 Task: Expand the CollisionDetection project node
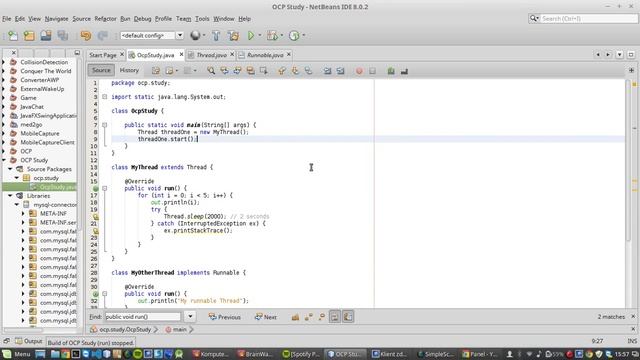coord(4,62)
